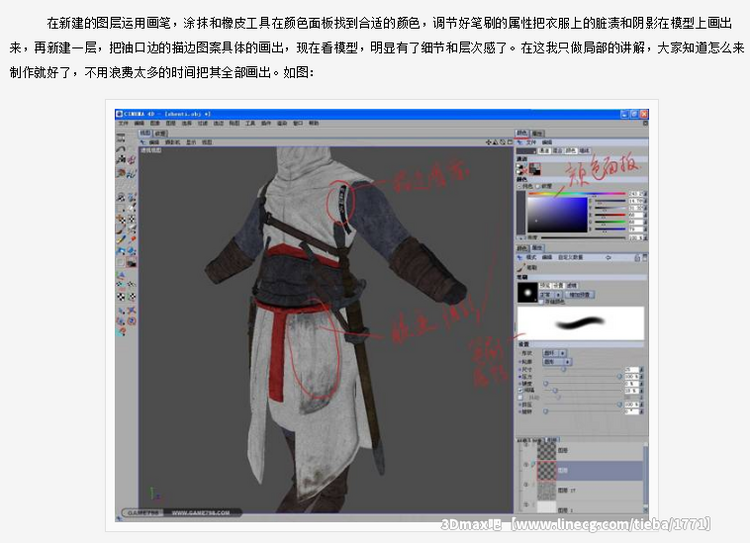Open the 窗口 window menu
750x543 pixels.
(x=298, y=123)
